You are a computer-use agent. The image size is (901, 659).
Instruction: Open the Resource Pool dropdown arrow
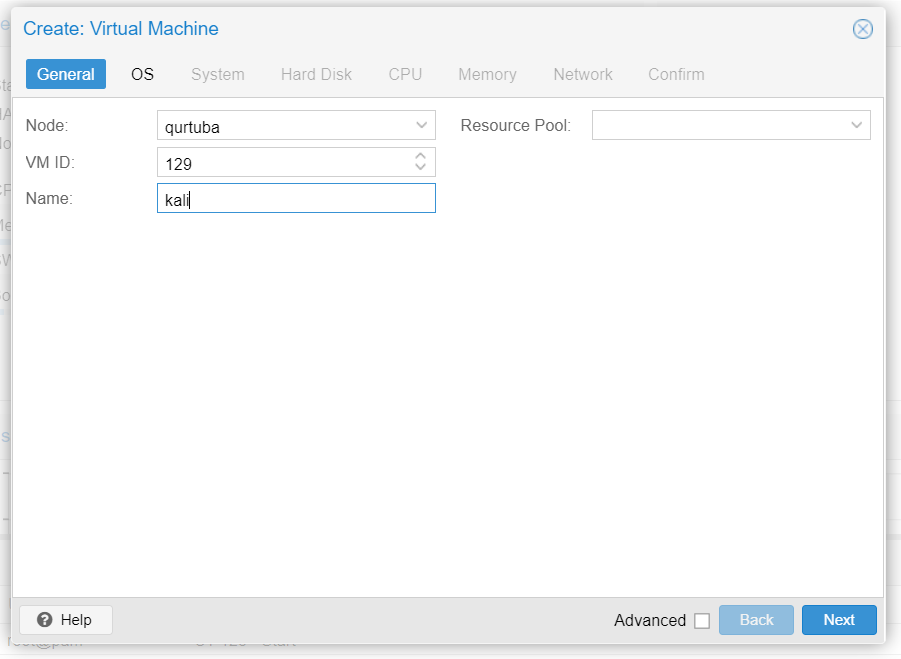[x=856, y=126]
